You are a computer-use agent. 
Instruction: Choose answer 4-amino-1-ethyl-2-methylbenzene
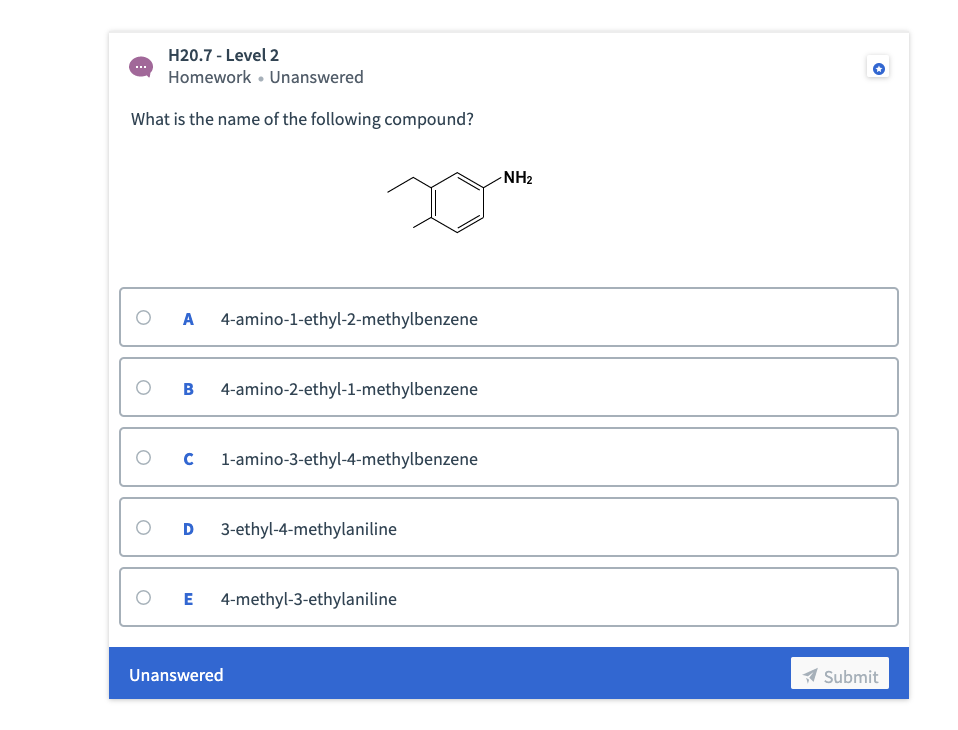pyautogui.click(x=349, y=319)
